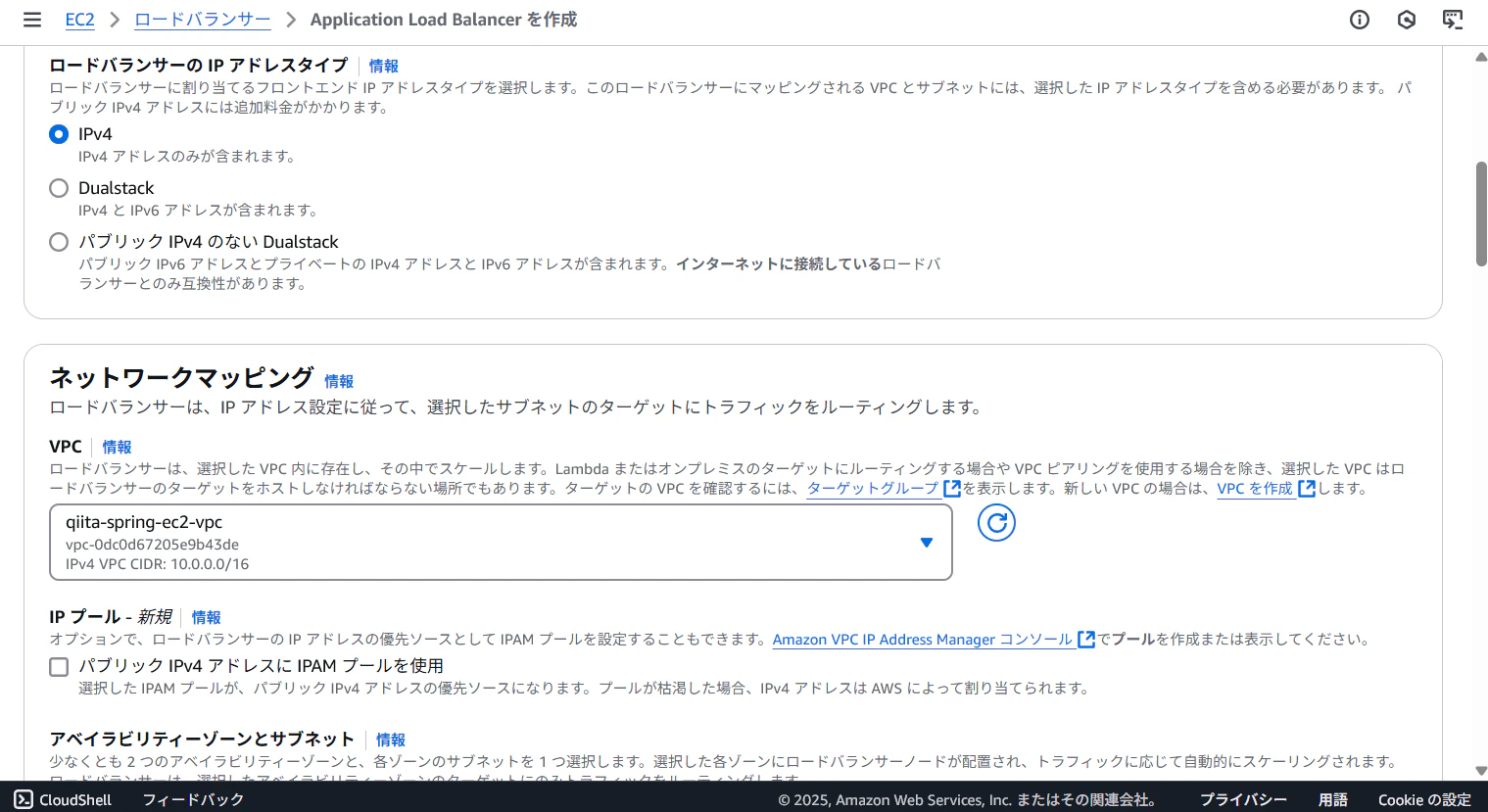Open プライバシー link in footer

[1244, 799]
